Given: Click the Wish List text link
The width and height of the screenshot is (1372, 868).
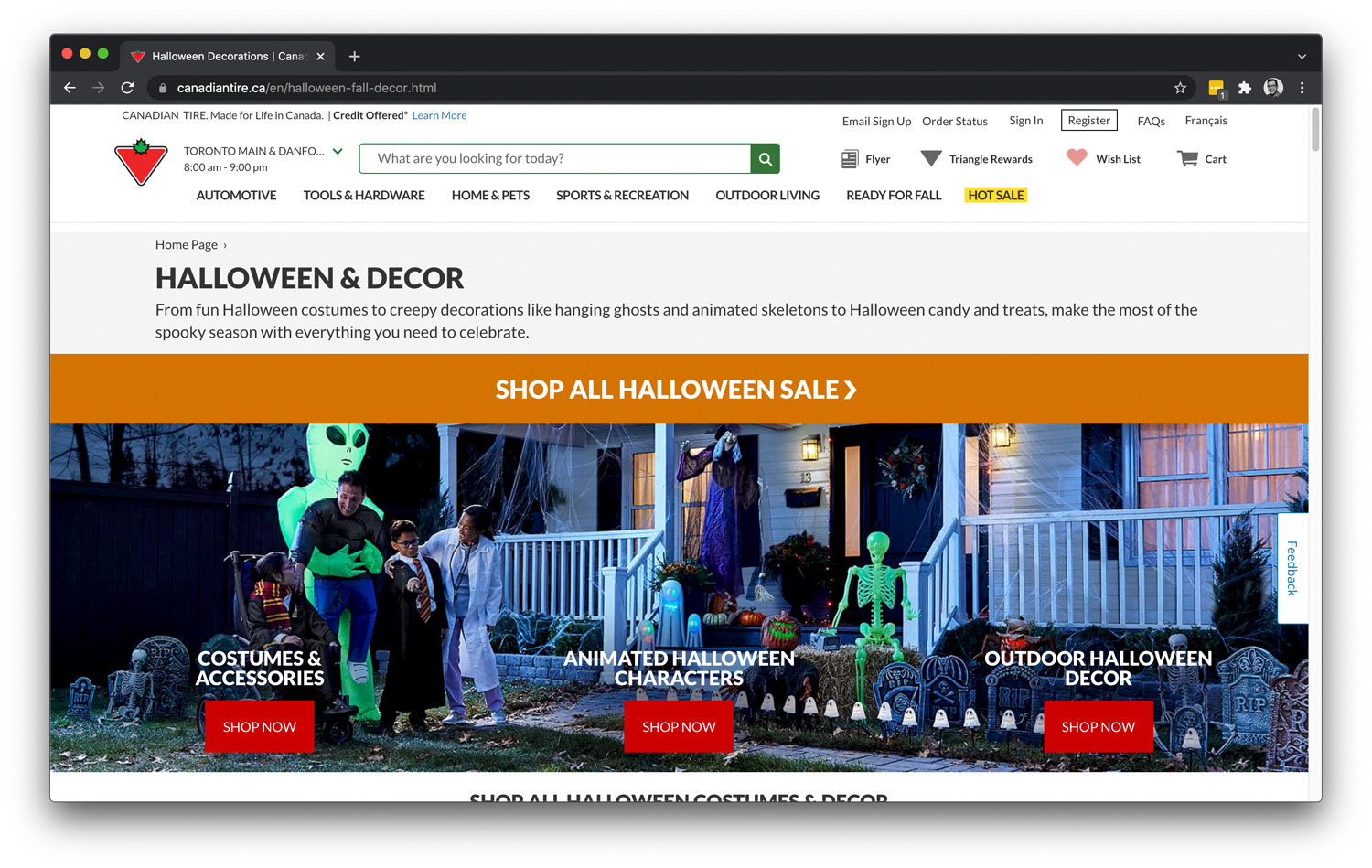Looking at the screenshot, I should click(1118, 159).
